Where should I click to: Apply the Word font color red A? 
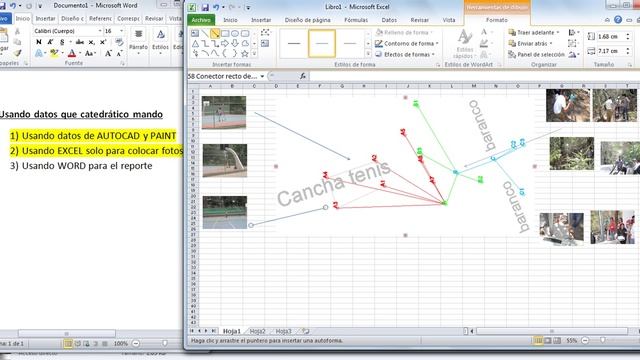tap(72, 53)
